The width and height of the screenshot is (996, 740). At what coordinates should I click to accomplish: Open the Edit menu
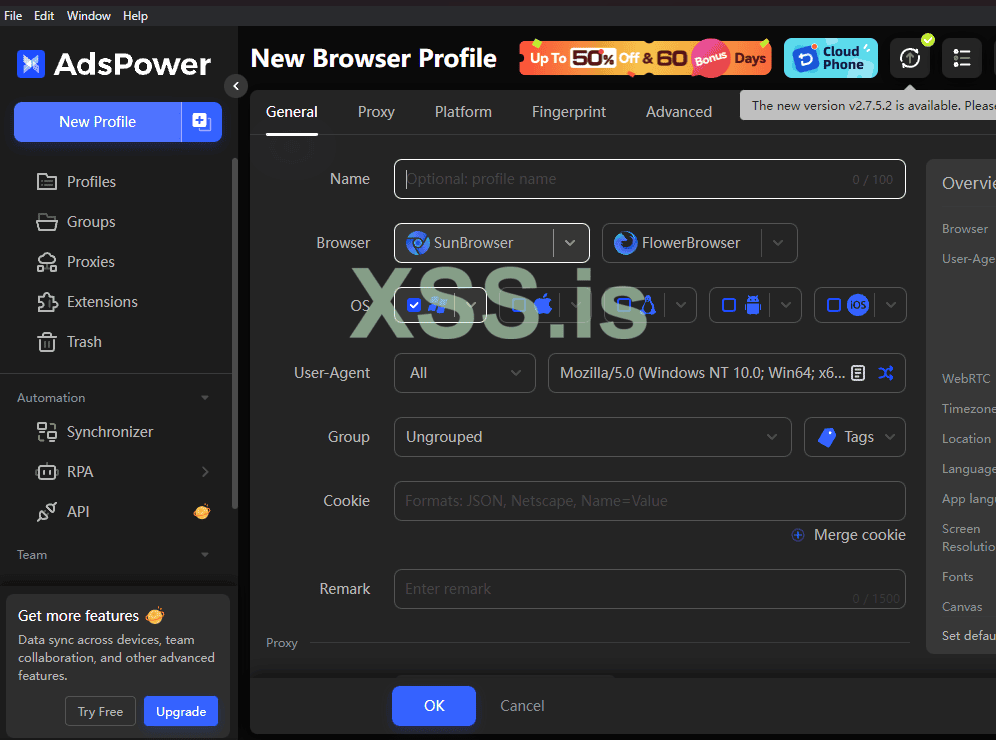pos(44,16)
